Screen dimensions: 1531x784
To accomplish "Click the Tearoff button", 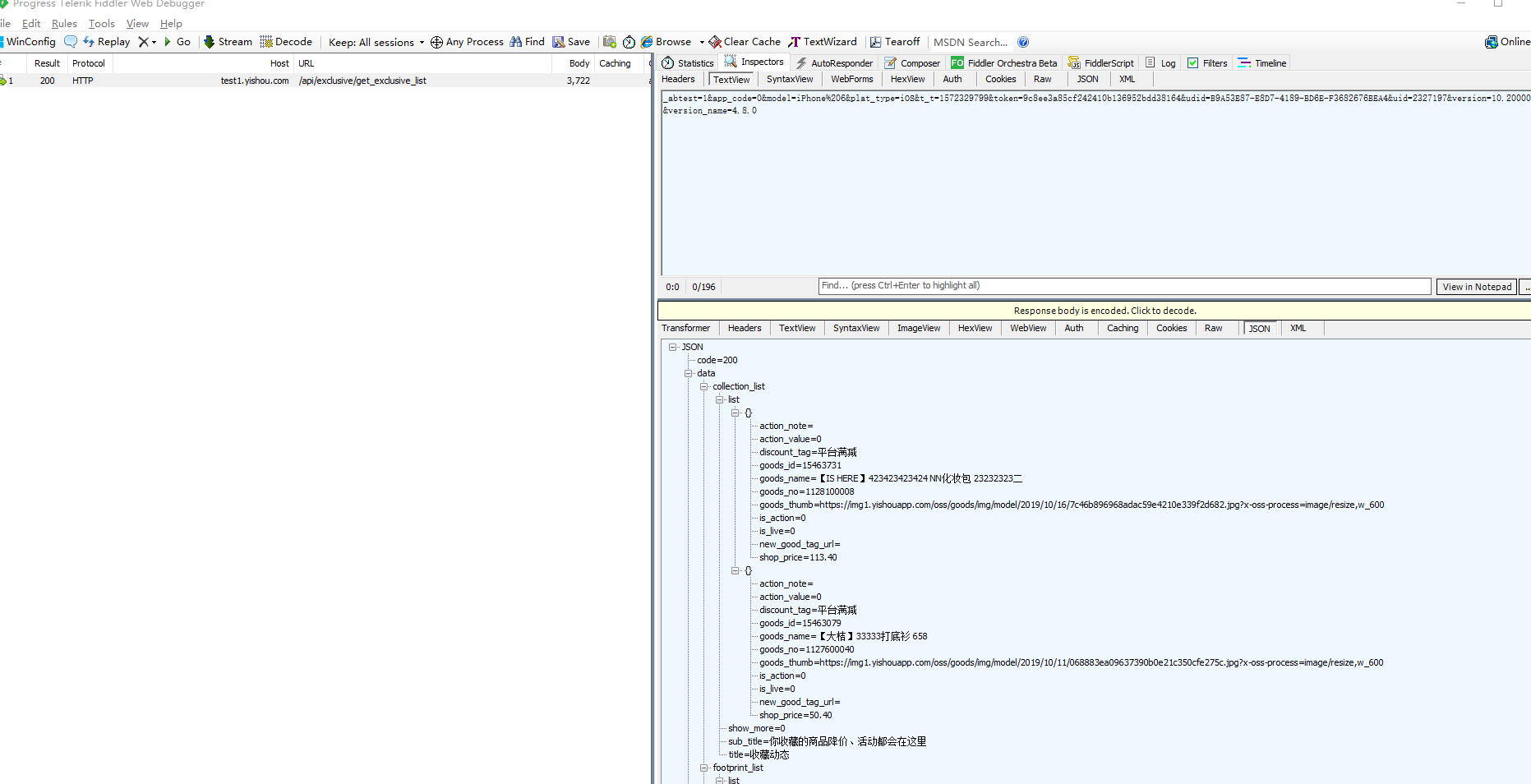I will pos(895,42).
